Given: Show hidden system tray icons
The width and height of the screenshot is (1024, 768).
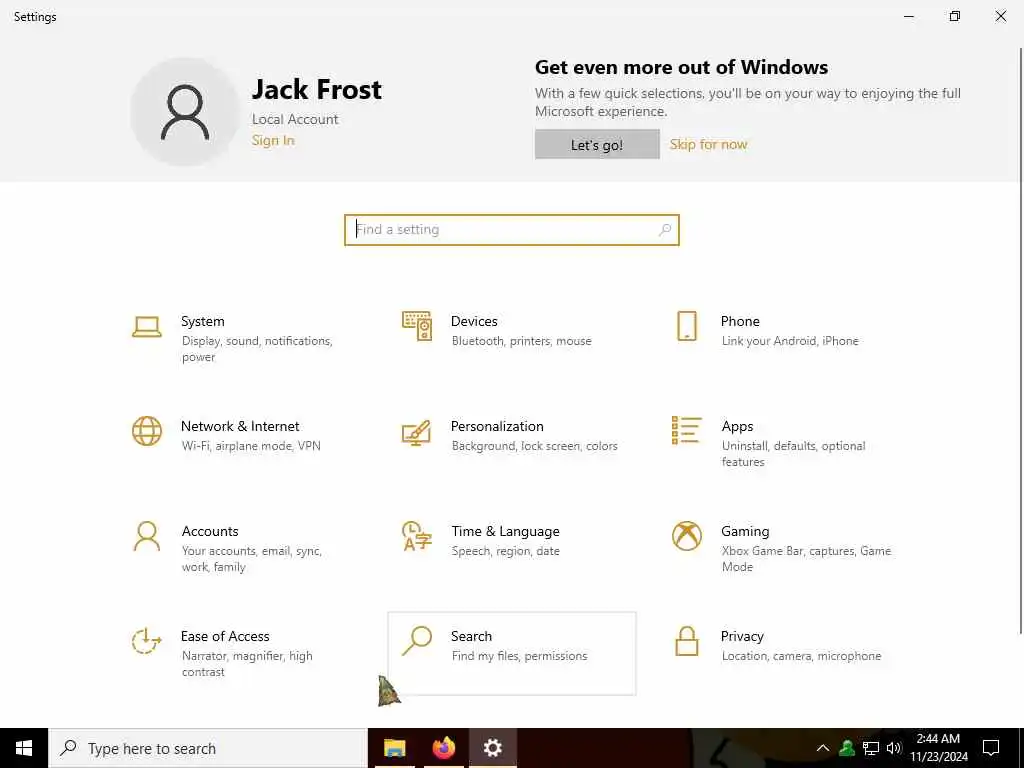Looking at the screenshot, I should [x=823, y=748].
